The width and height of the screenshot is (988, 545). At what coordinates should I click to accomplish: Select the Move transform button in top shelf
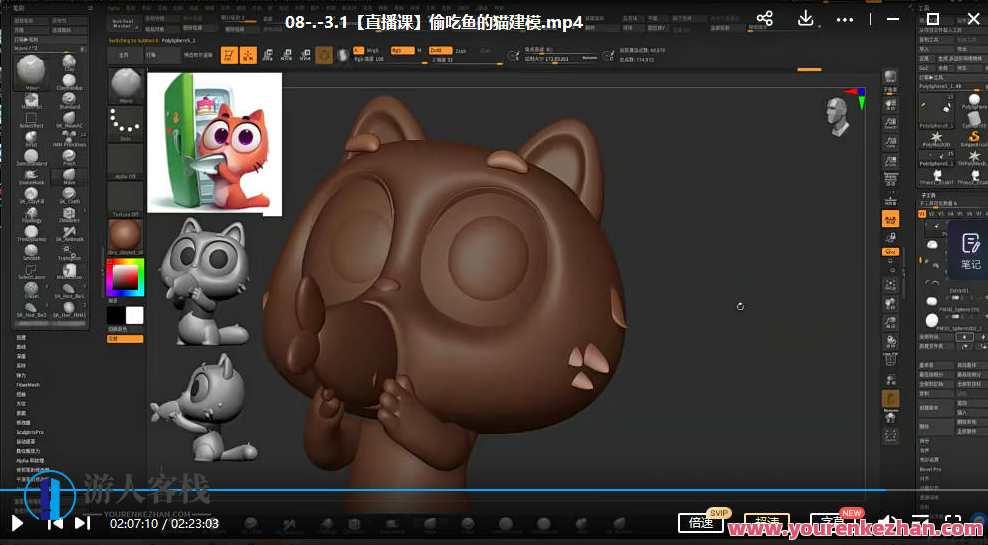pos(268,55)
